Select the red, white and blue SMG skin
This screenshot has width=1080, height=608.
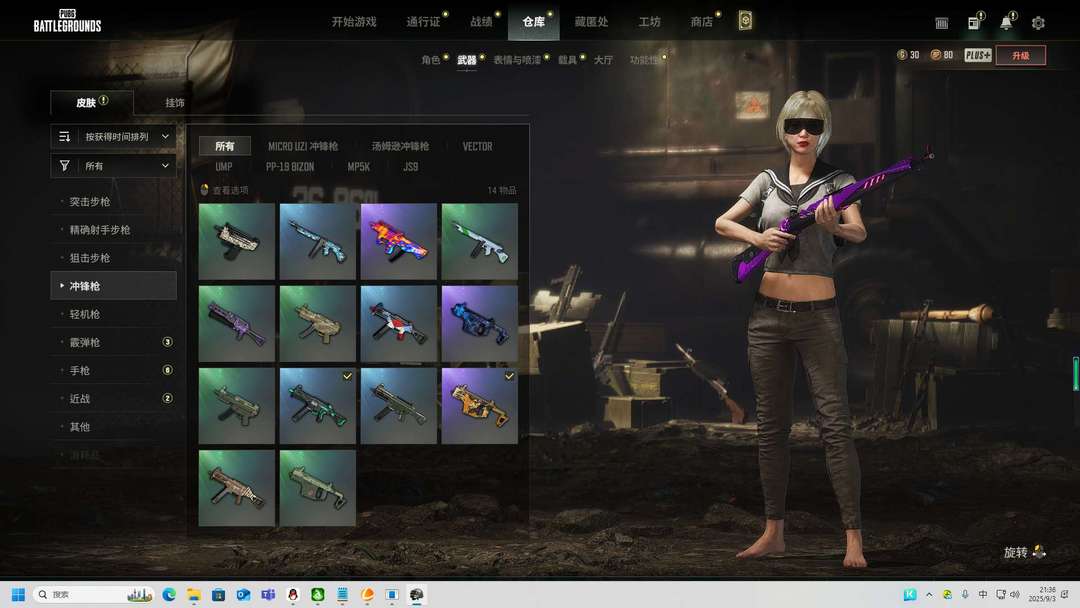coord(399,324)
